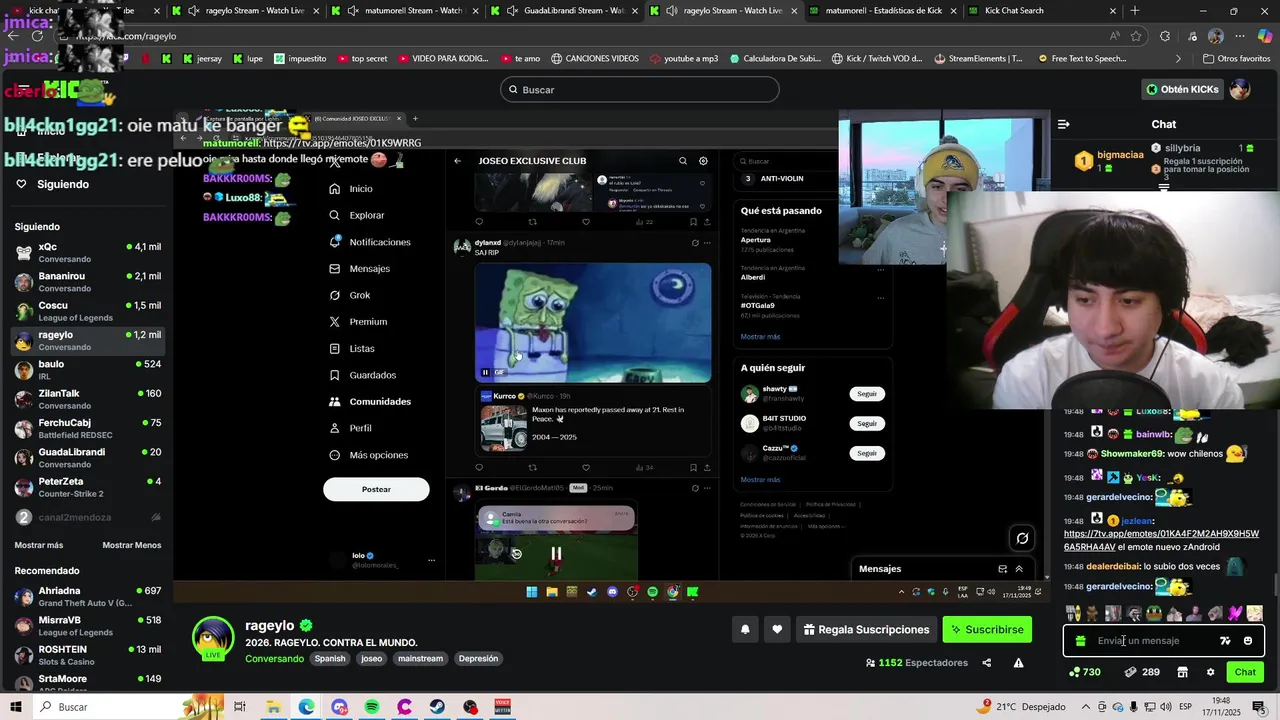Open ROSHTEIN recommended channel

(88, 655)
